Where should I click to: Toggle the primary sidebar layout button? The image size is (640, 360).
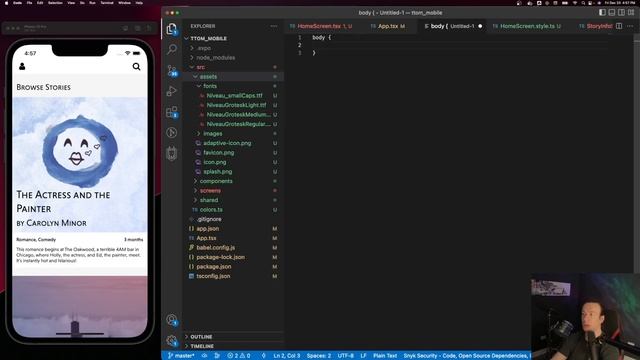pos(602,13)
